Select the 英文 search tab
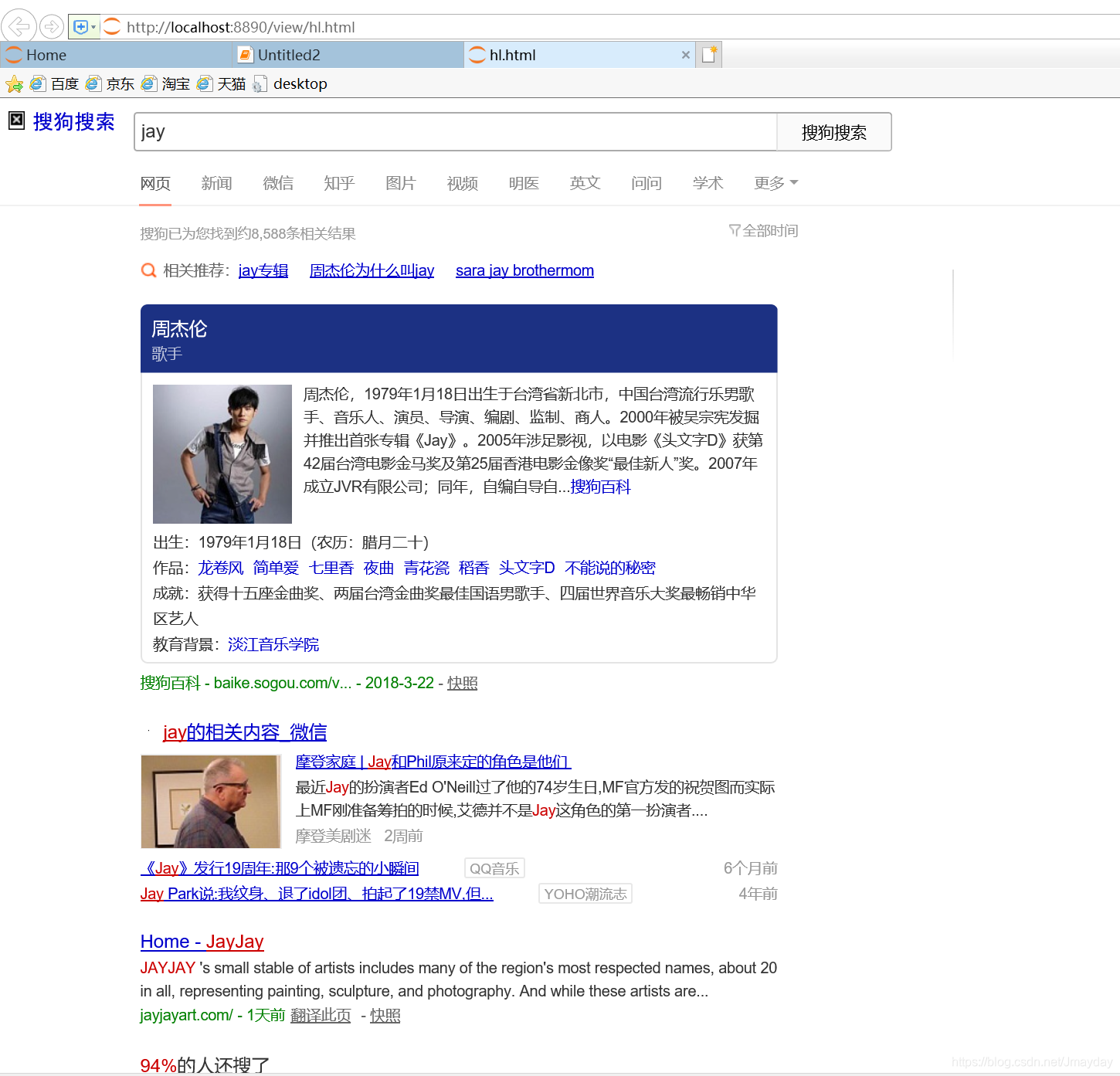Image resolution: width=1120 pixels, height=1076 pixels. pos(585,183)
